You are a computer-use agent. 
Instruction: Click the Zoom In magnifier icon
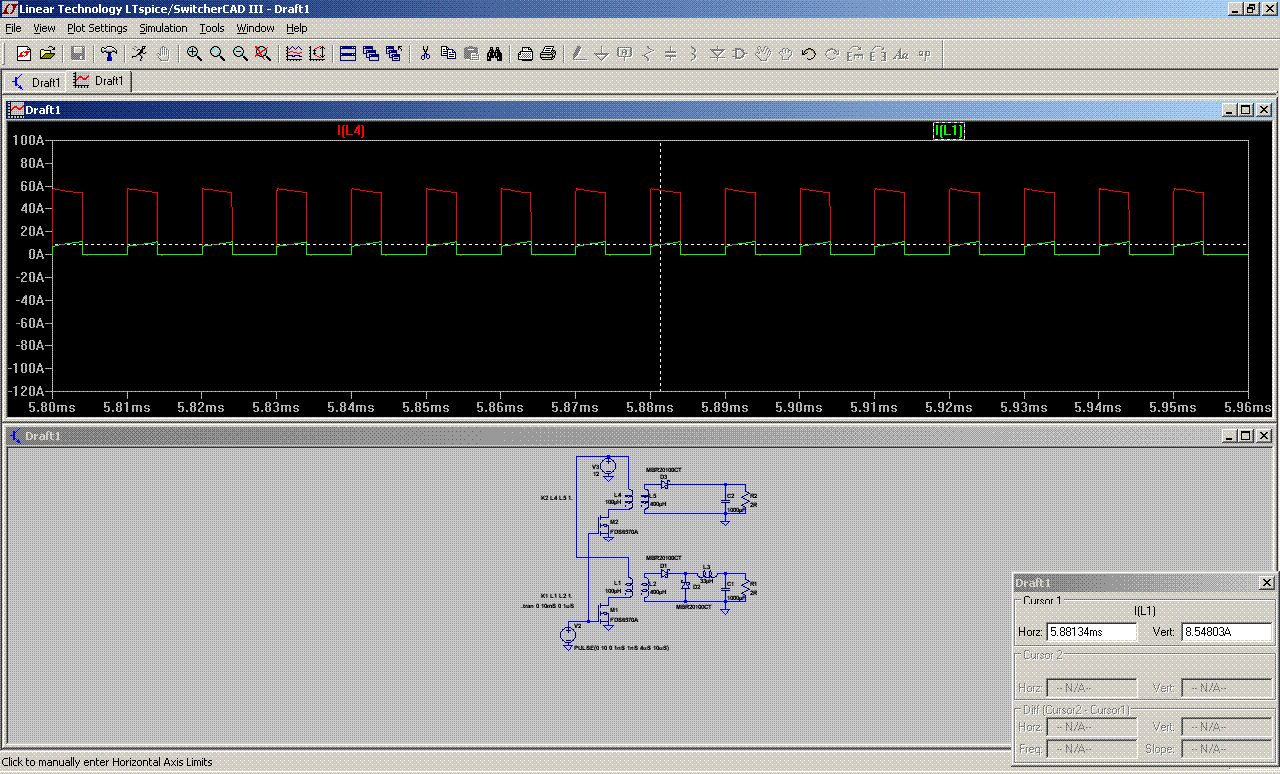[194, 54]
